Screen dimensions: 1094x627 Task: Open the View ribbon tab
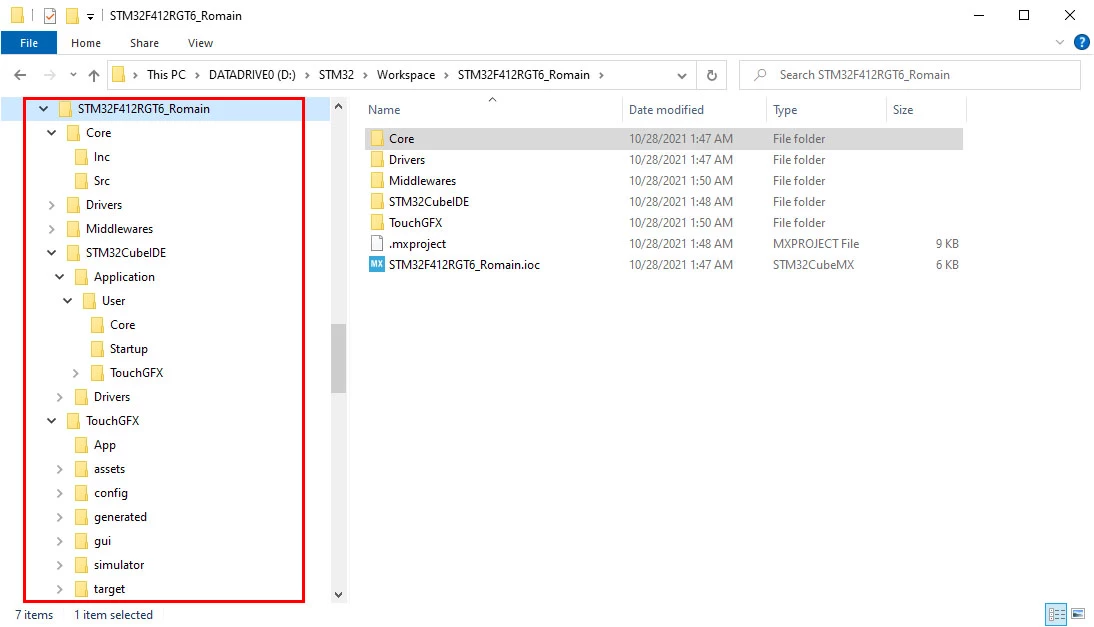point(200,43)
